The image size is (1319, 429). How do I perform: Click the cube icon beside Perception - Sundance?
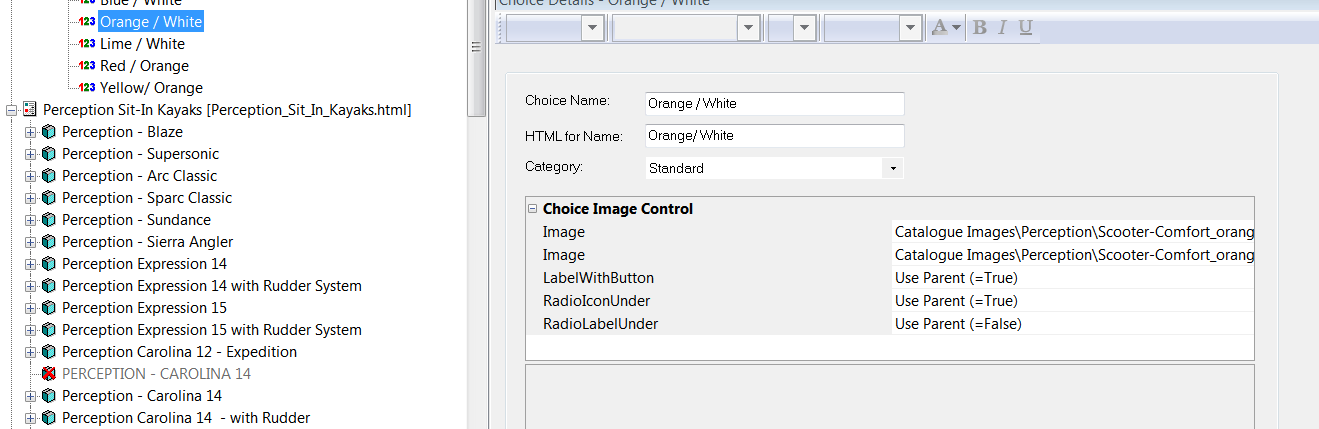(x=48, y=220)
